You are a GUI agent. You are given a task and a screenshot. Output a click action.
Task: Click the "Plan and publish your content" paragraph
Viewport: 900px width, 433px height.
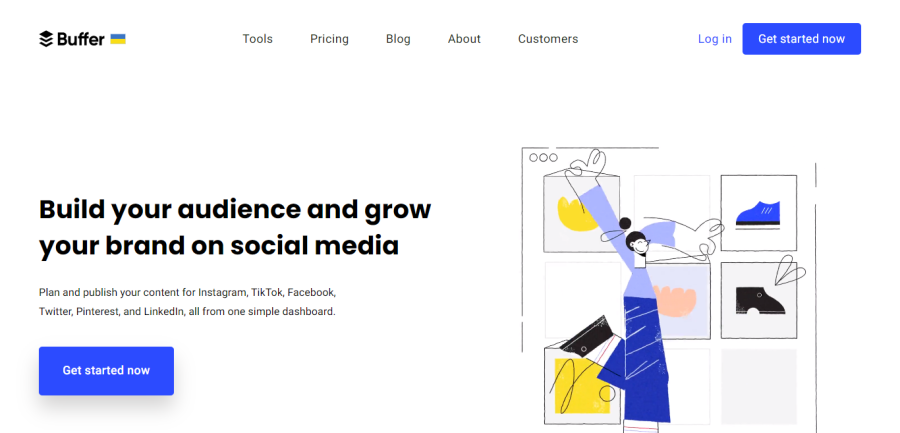point(188,301)
